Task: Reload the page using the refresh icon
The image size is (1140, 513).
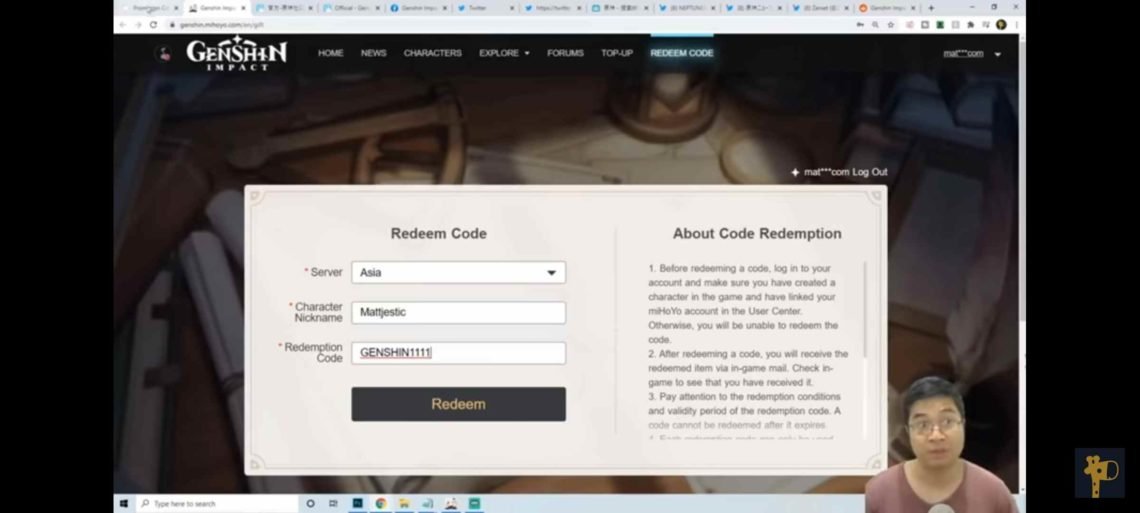Action: coord(153,25)
